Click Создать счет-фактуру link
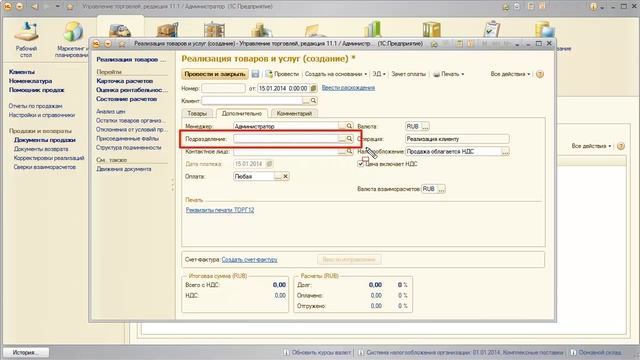640x360 pixels. point(249,259)
